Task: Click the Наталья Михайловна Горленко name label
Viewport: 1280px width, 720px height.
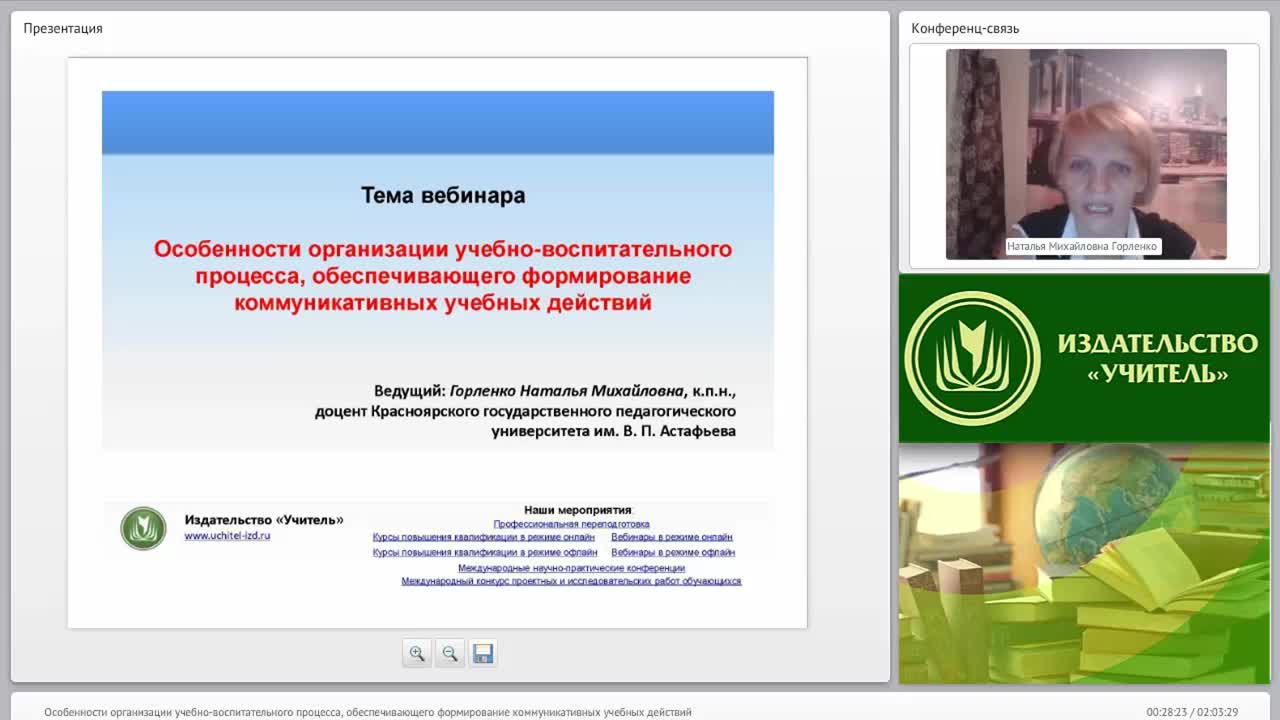Action: (x=1082, y=246)
